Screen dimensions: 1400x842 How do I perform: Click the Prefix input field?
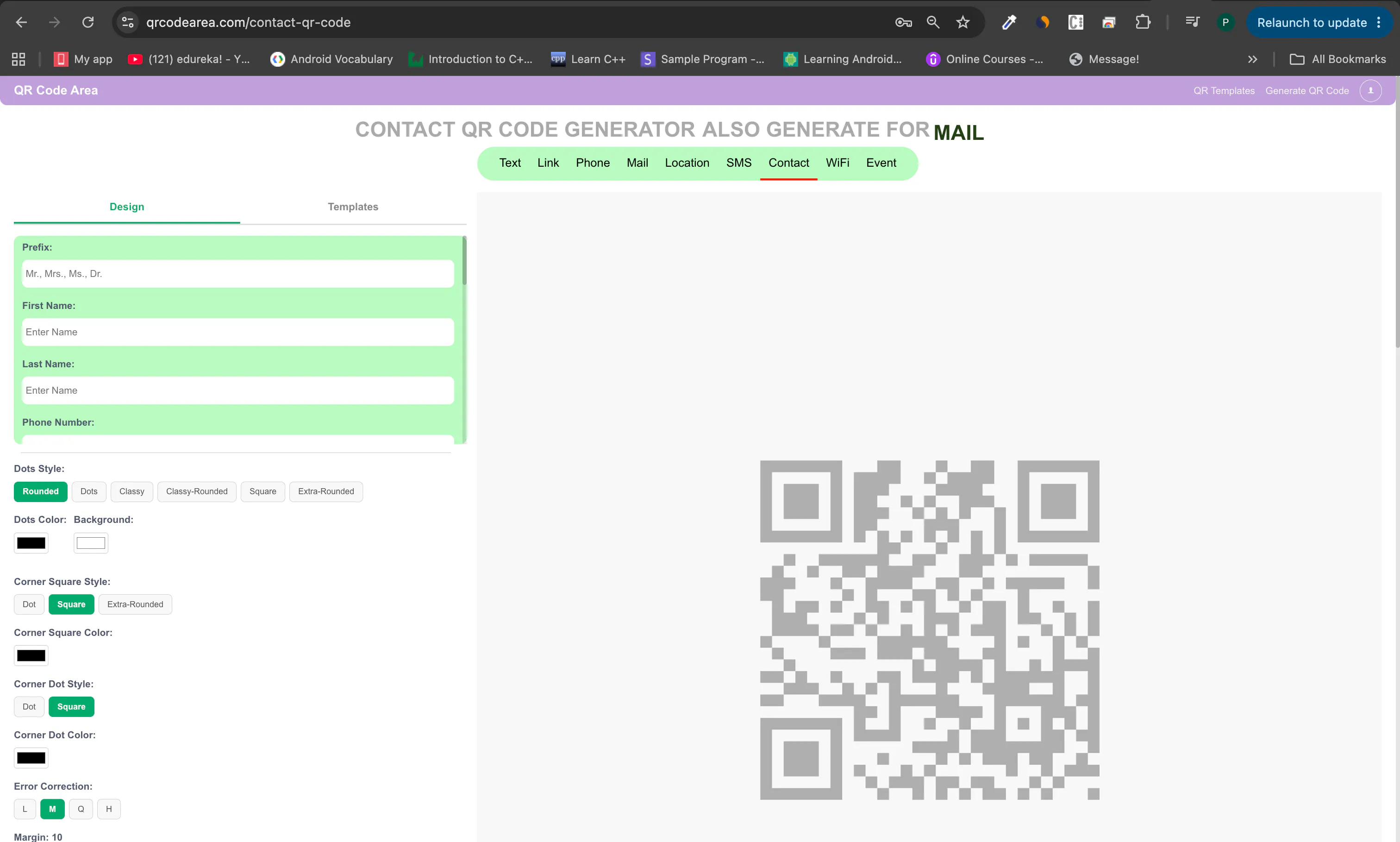click(x=237, y=273)
